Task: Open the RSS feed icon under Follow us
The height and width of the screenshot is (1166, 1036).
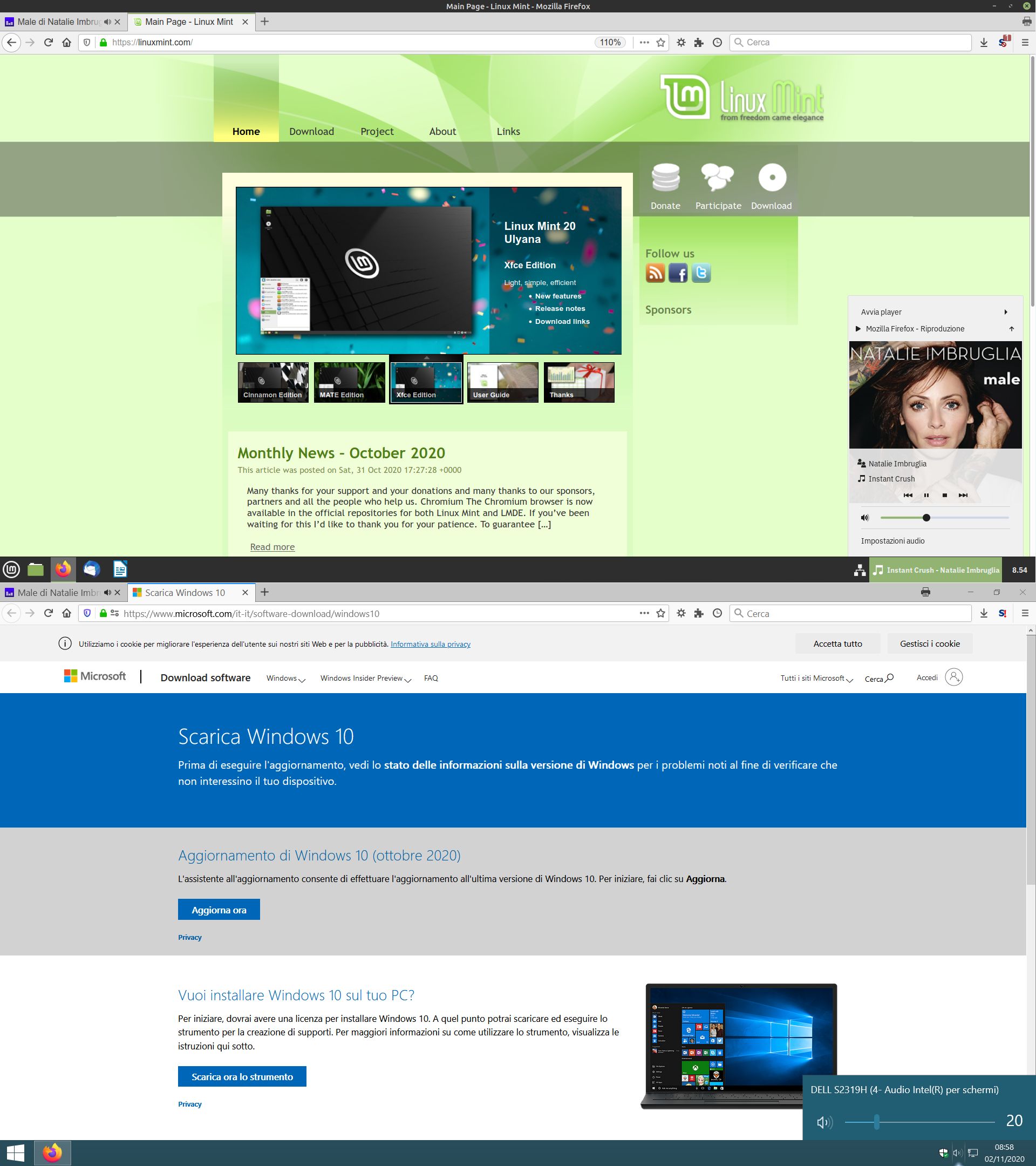Action: (655, 273)
